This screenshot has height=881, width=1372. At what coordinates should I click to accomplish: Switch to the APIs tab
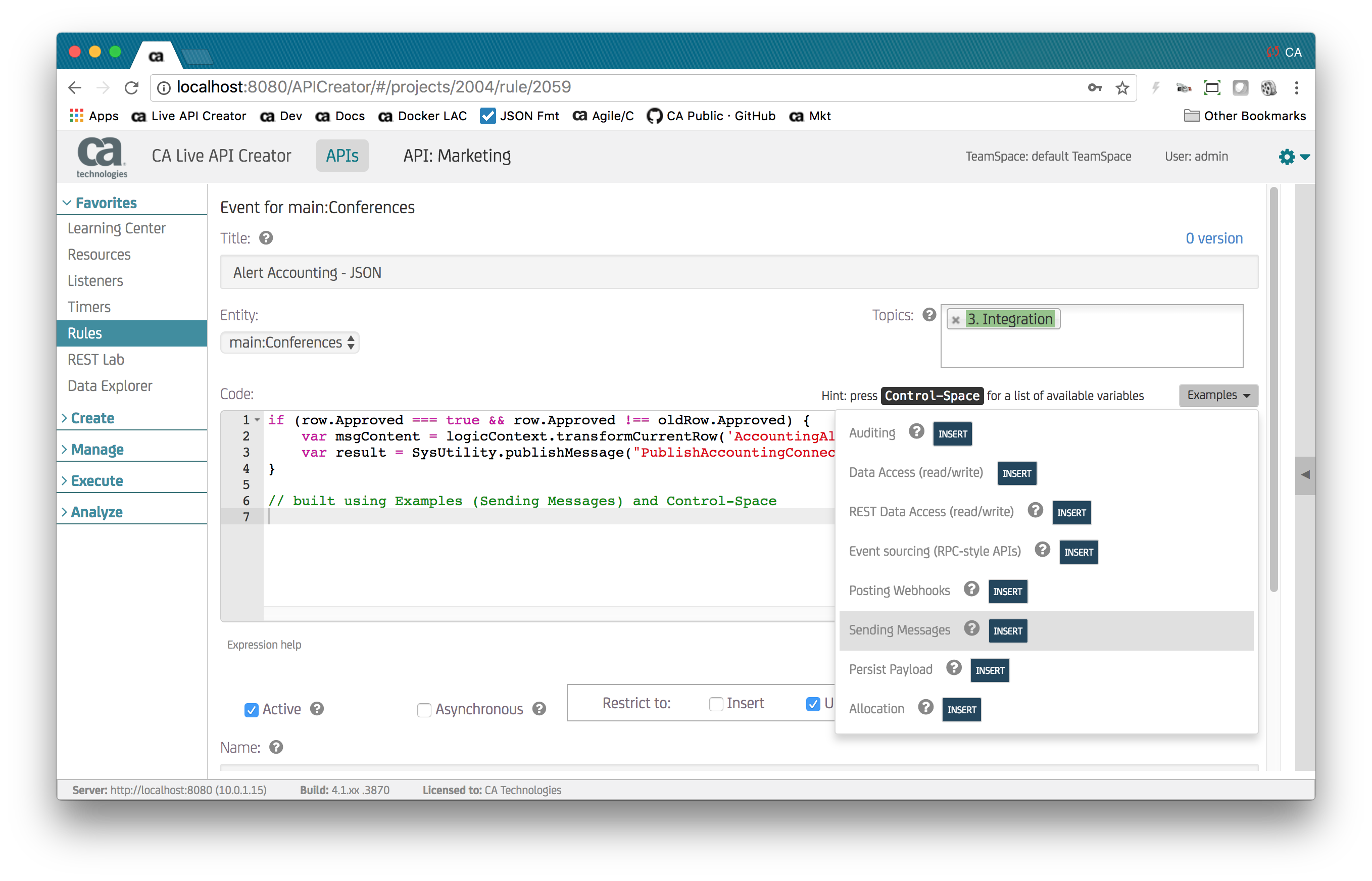pos(342,156)
